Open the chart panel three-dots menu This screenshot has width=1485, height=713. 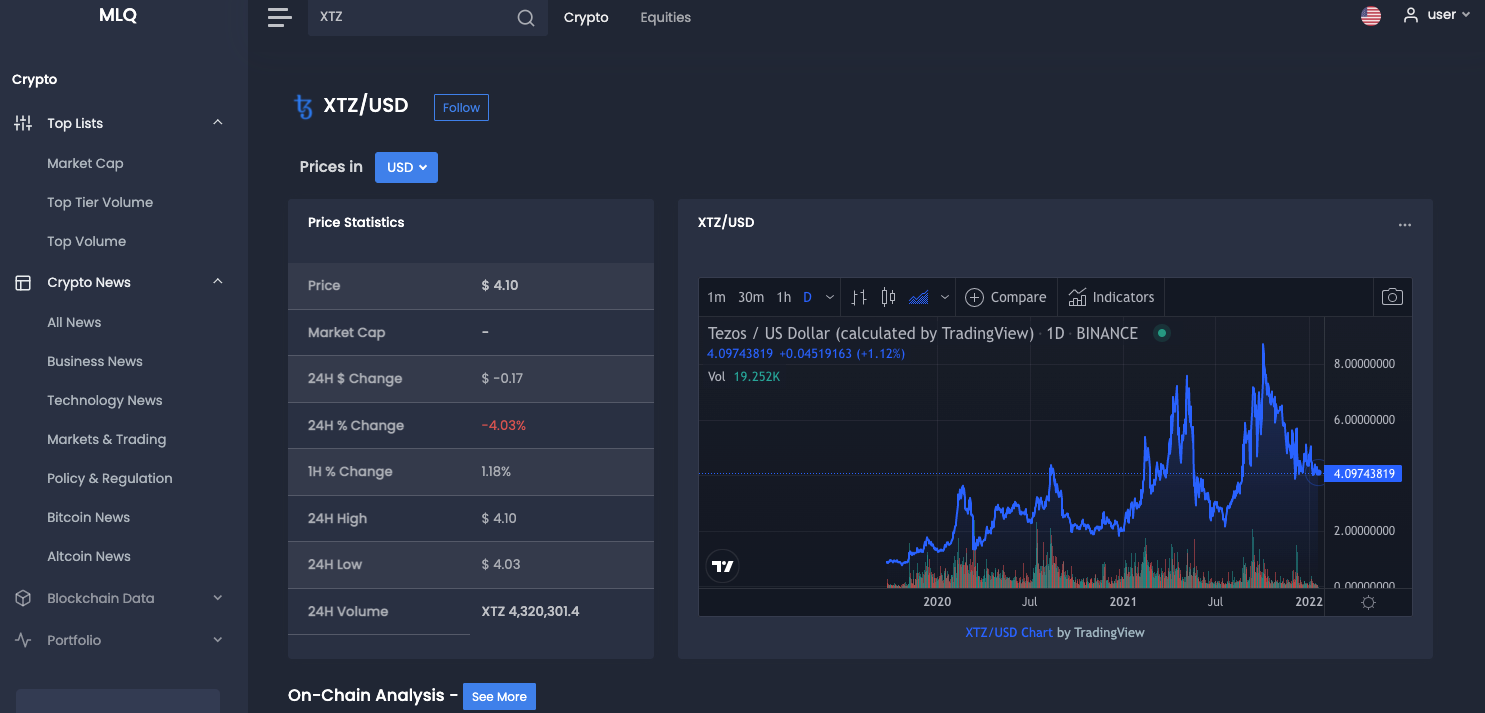click(1405, 225)
